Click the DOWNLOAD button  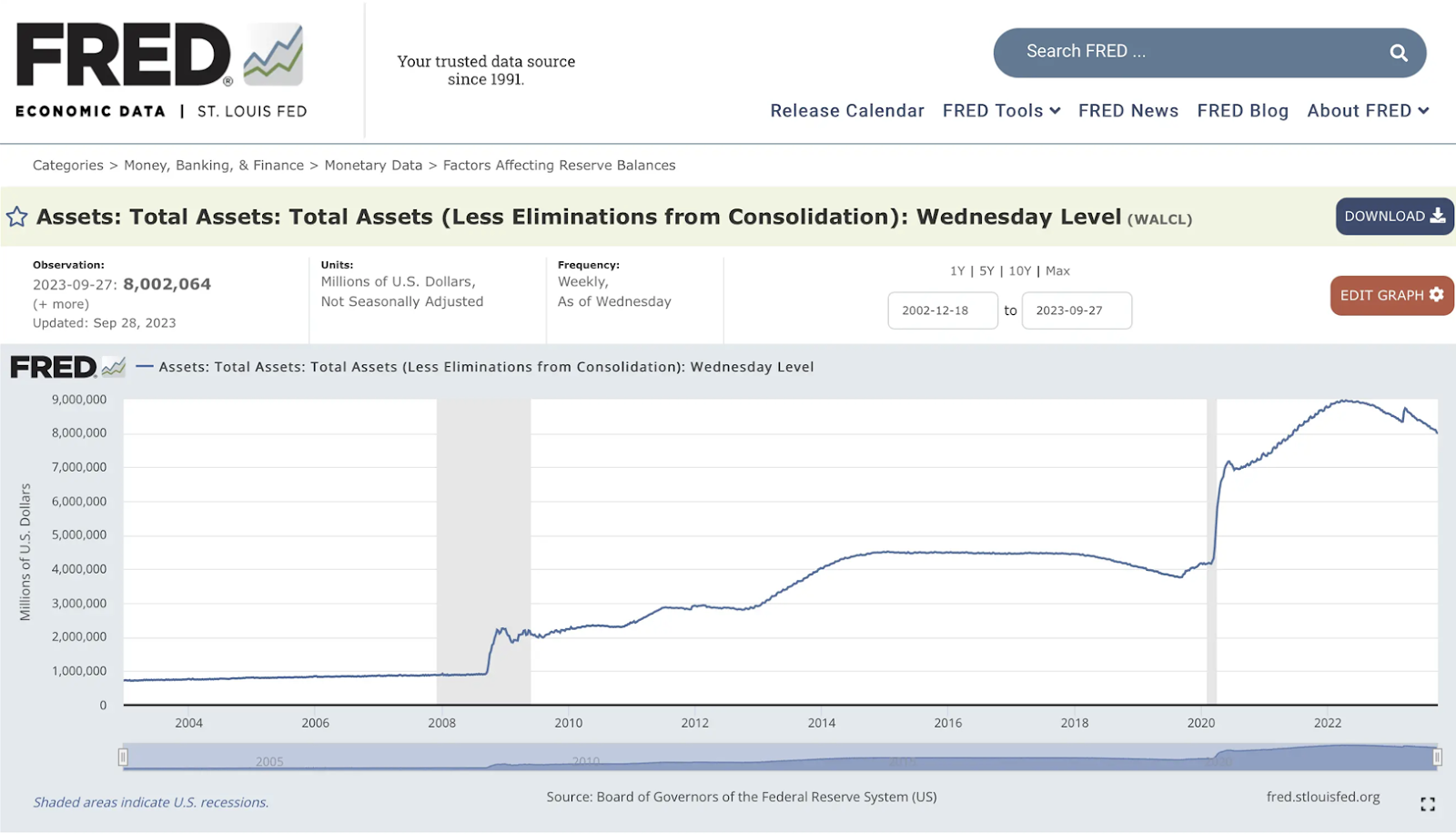click(x=1394, y=217)
